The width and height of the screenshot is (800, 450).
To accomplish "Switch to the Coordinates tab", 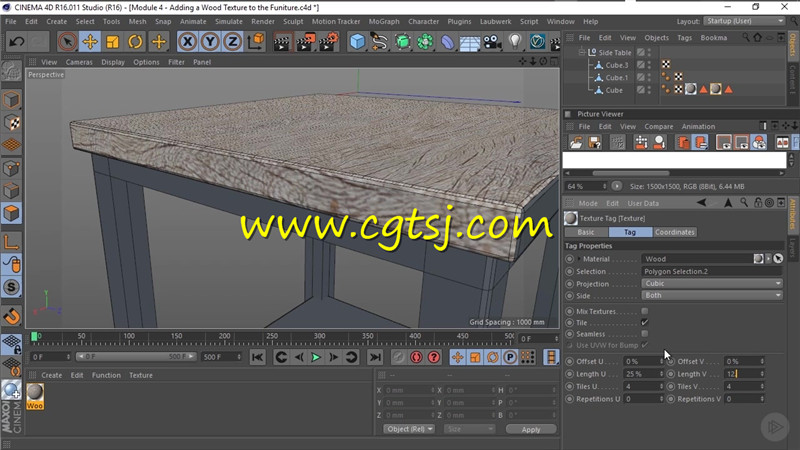I will [x=674, y=232].
